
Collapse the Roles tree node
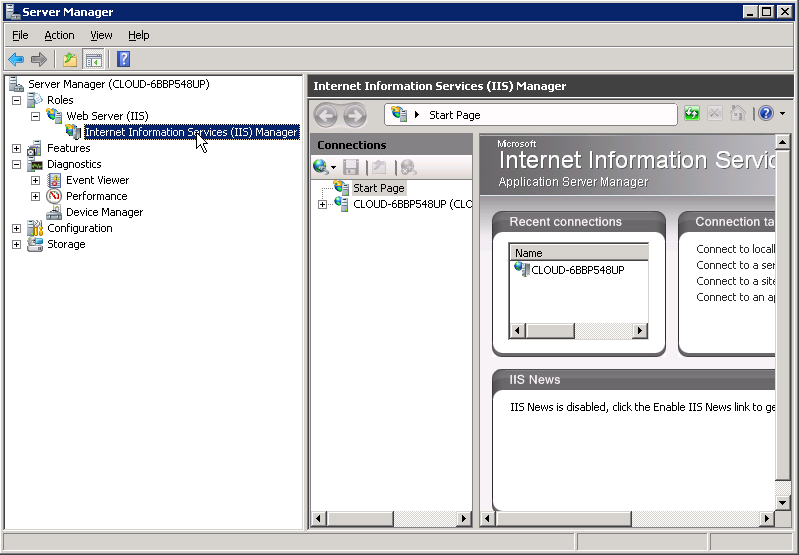pos(16,100)
